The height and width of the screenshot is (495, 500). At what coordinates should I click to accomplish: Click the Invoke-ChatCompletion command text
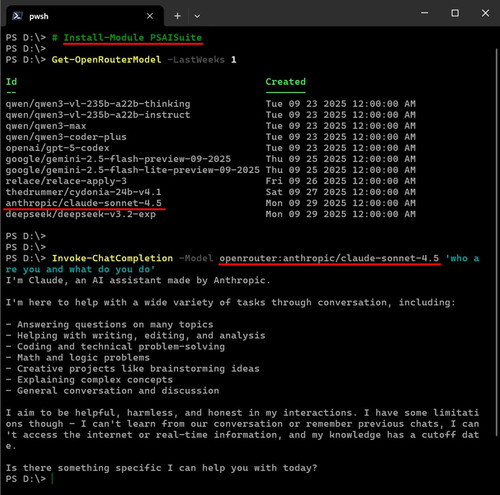coord(112,258)
